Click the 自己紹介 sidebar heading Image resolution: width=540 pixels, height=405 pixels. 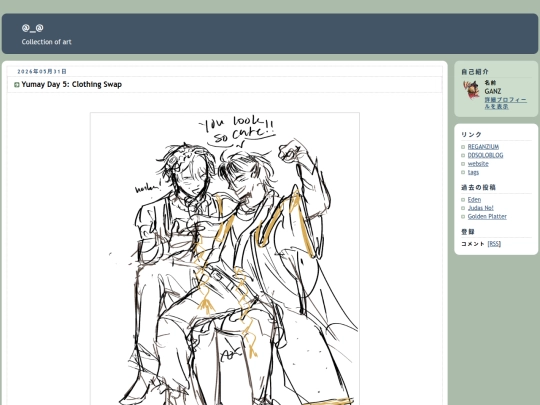click(x=475, y=72)
